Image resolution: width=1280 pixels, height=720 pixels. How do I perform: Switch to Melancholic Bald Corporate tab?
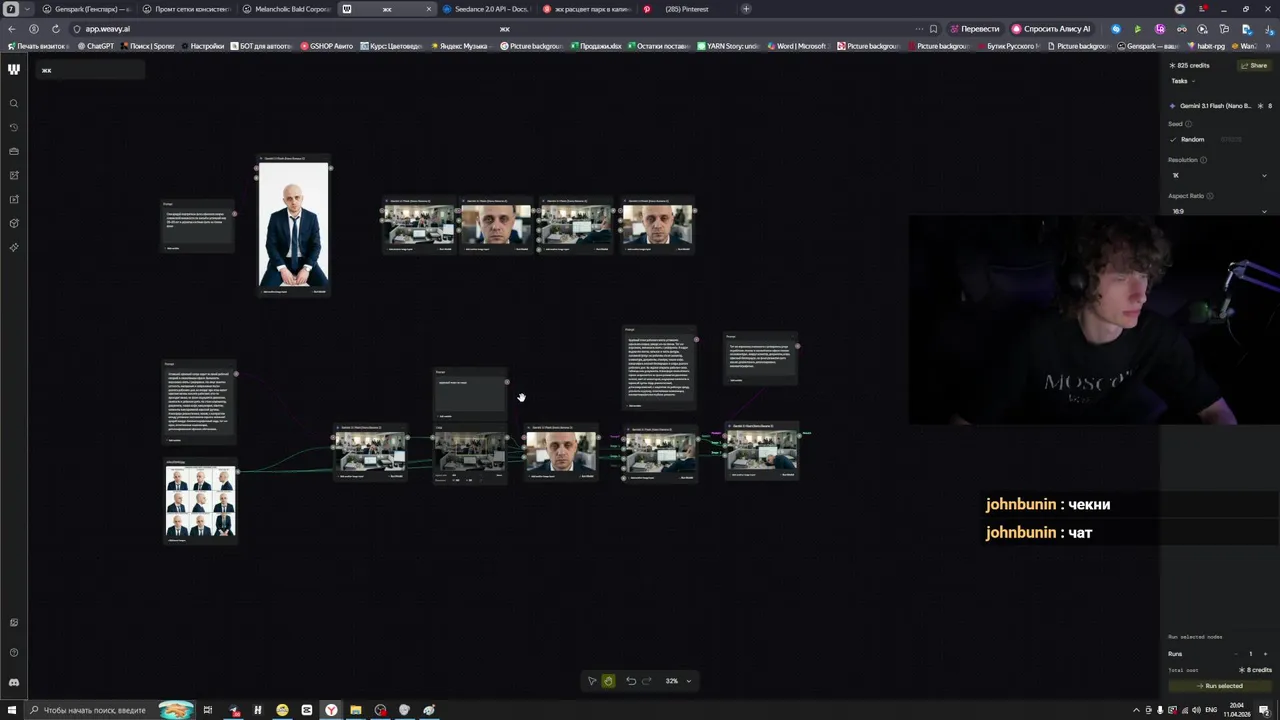(x=286, y=9)
